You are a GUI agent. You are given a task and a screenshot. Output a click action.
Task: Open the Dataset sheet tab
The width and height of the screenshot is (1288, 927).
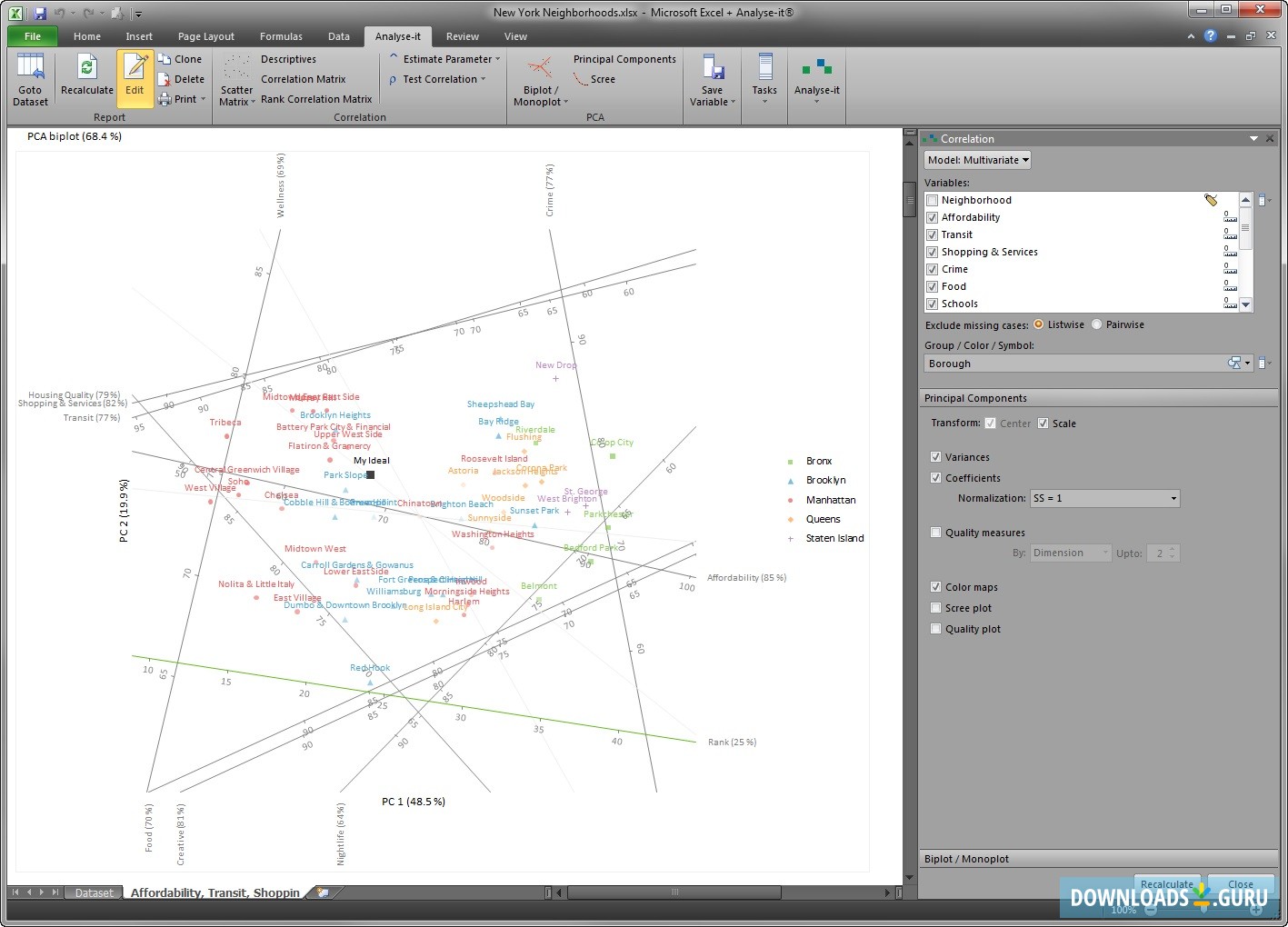click(94, 892)
